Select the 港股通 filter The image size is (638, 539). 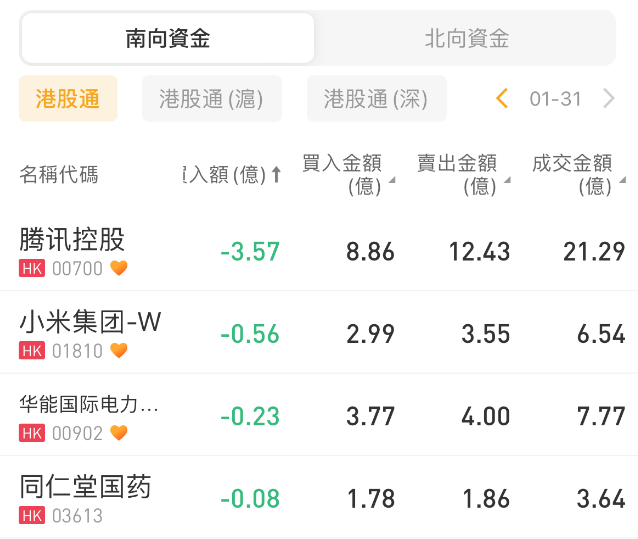[x=68, y=98]
